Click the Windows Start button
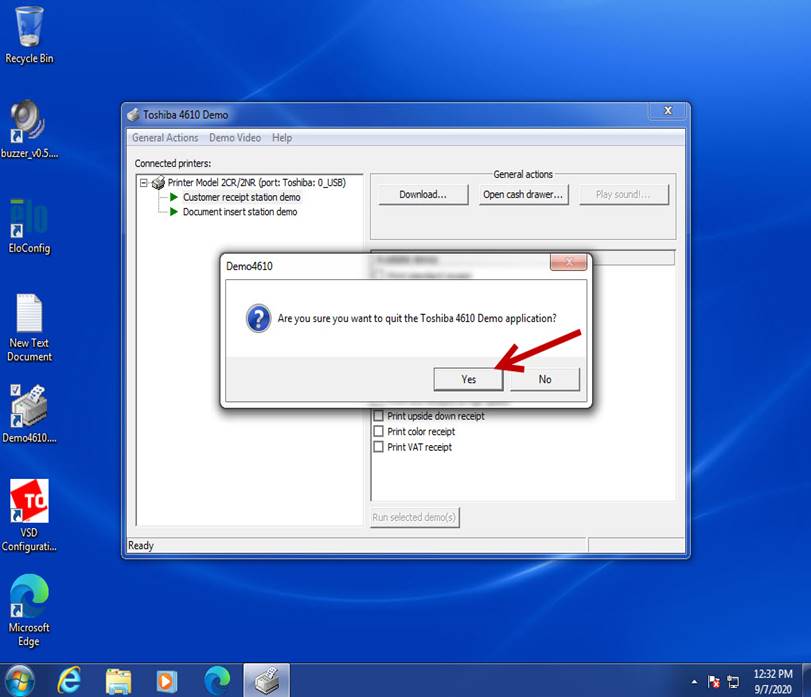The image size is (811, 697). point(19,680)
